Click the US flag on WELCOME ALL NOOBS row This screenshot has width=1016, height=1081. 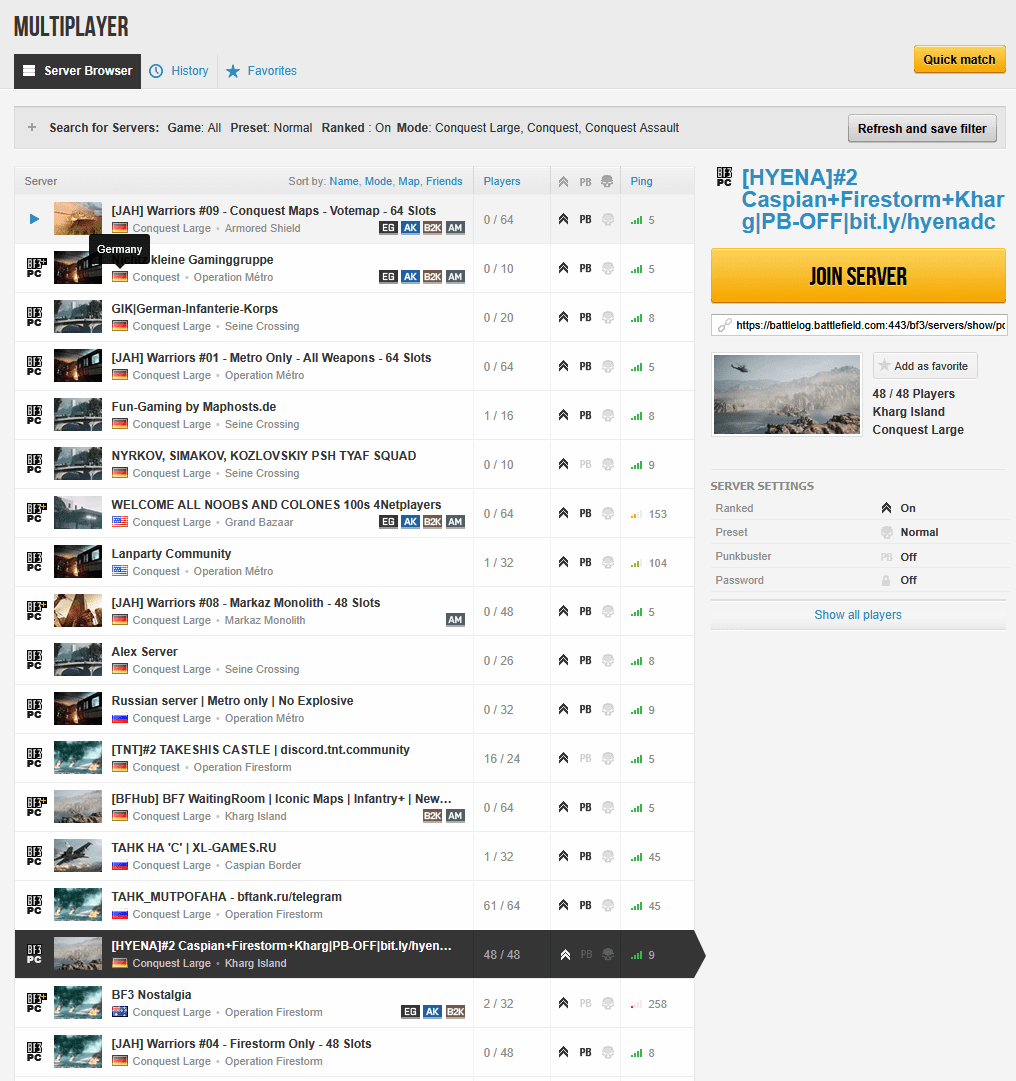(x=120, y=522)
